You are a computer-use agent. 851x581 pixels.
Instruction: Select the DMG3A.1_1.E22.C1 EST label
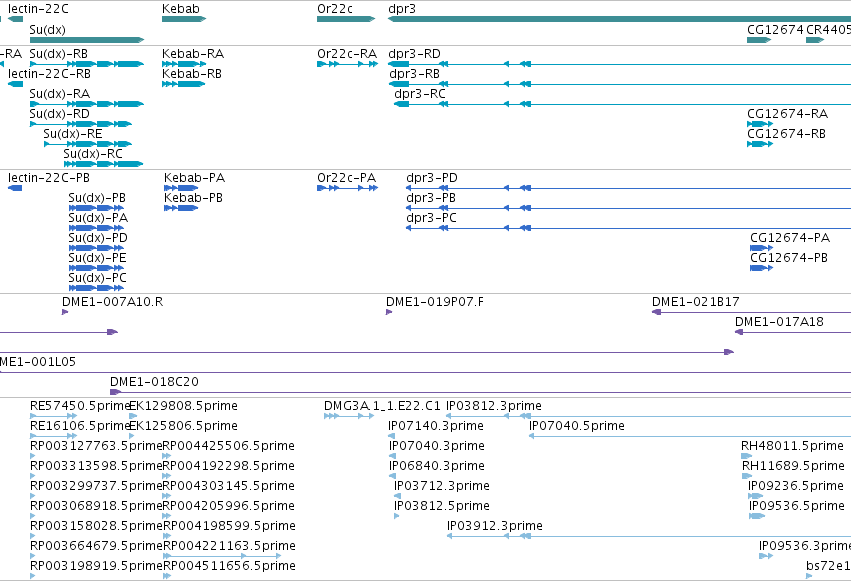[x=383, y=406]
